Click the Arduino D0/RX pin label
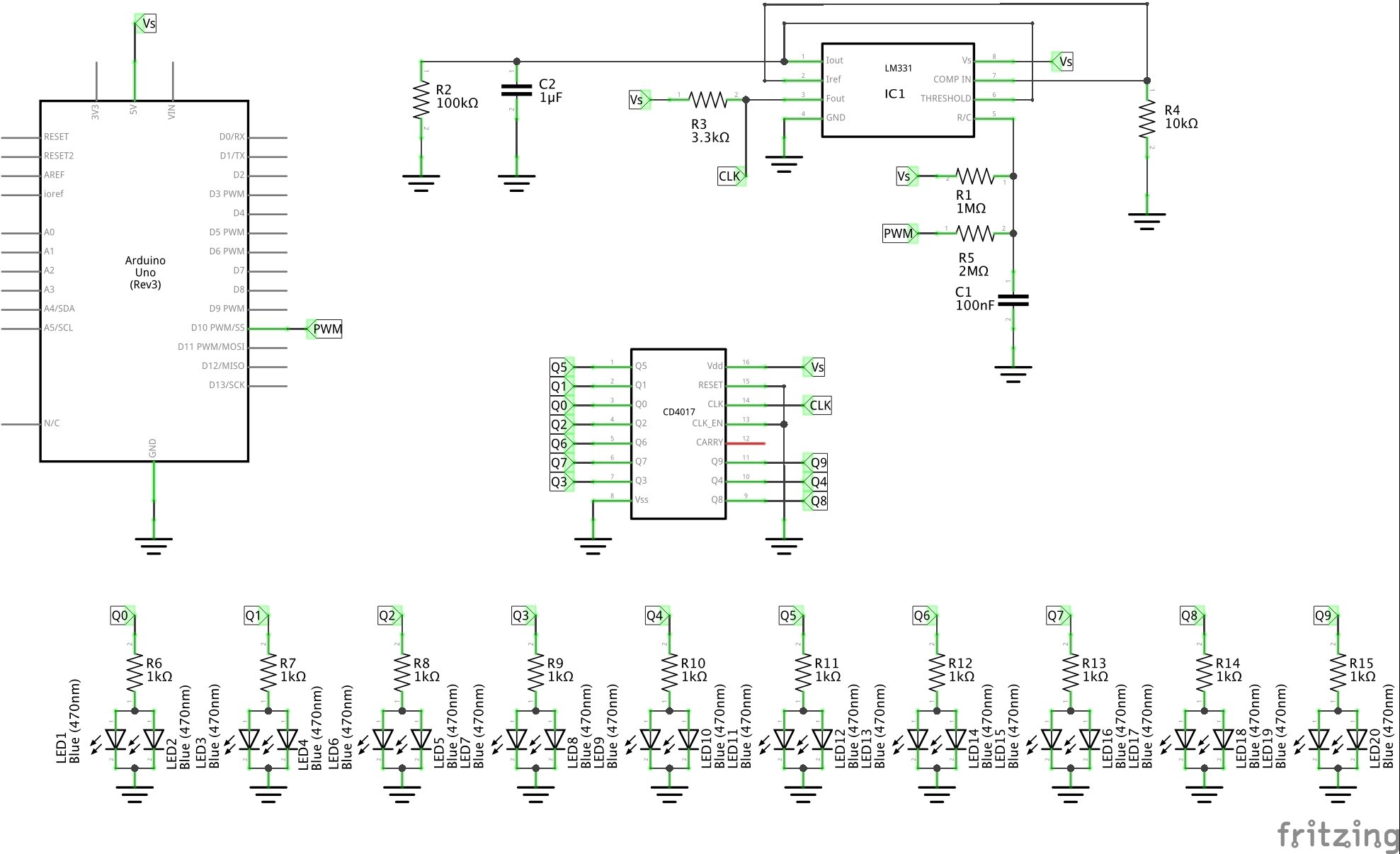Screen dimensions: 1400x854 232,136
